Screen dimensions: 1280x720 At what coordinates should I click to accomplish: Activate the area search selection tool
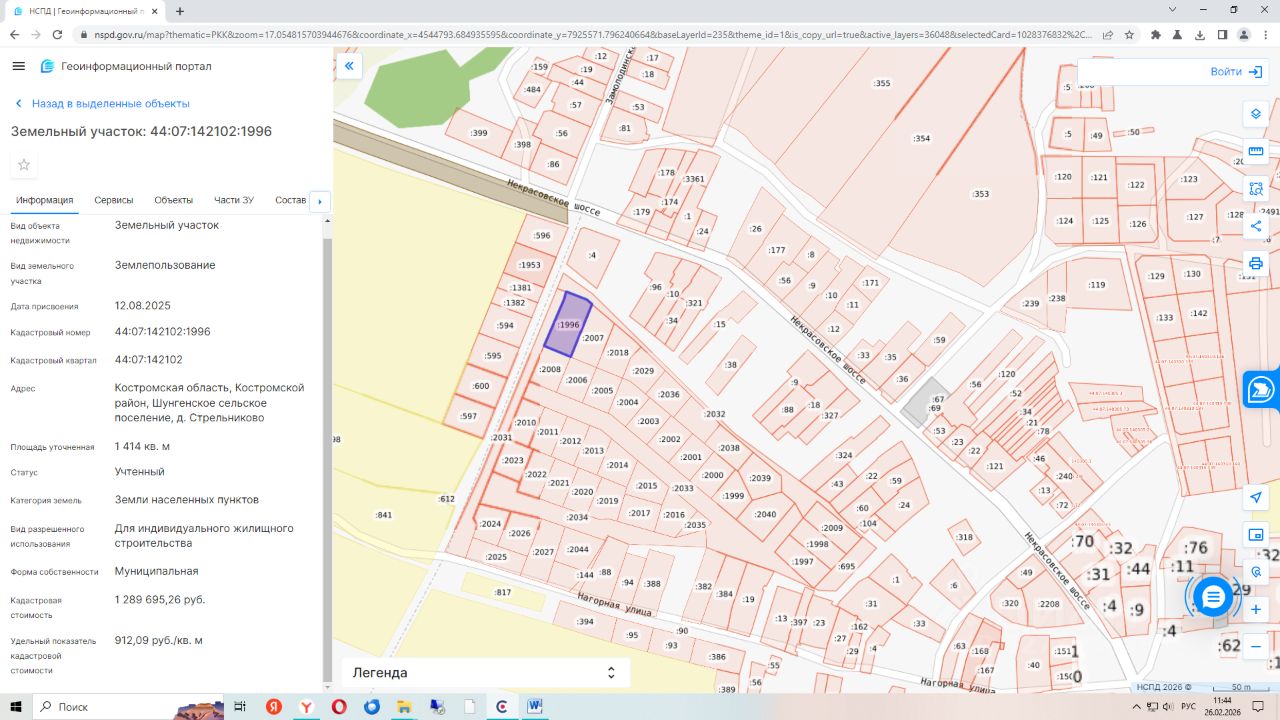[1256, 188]
